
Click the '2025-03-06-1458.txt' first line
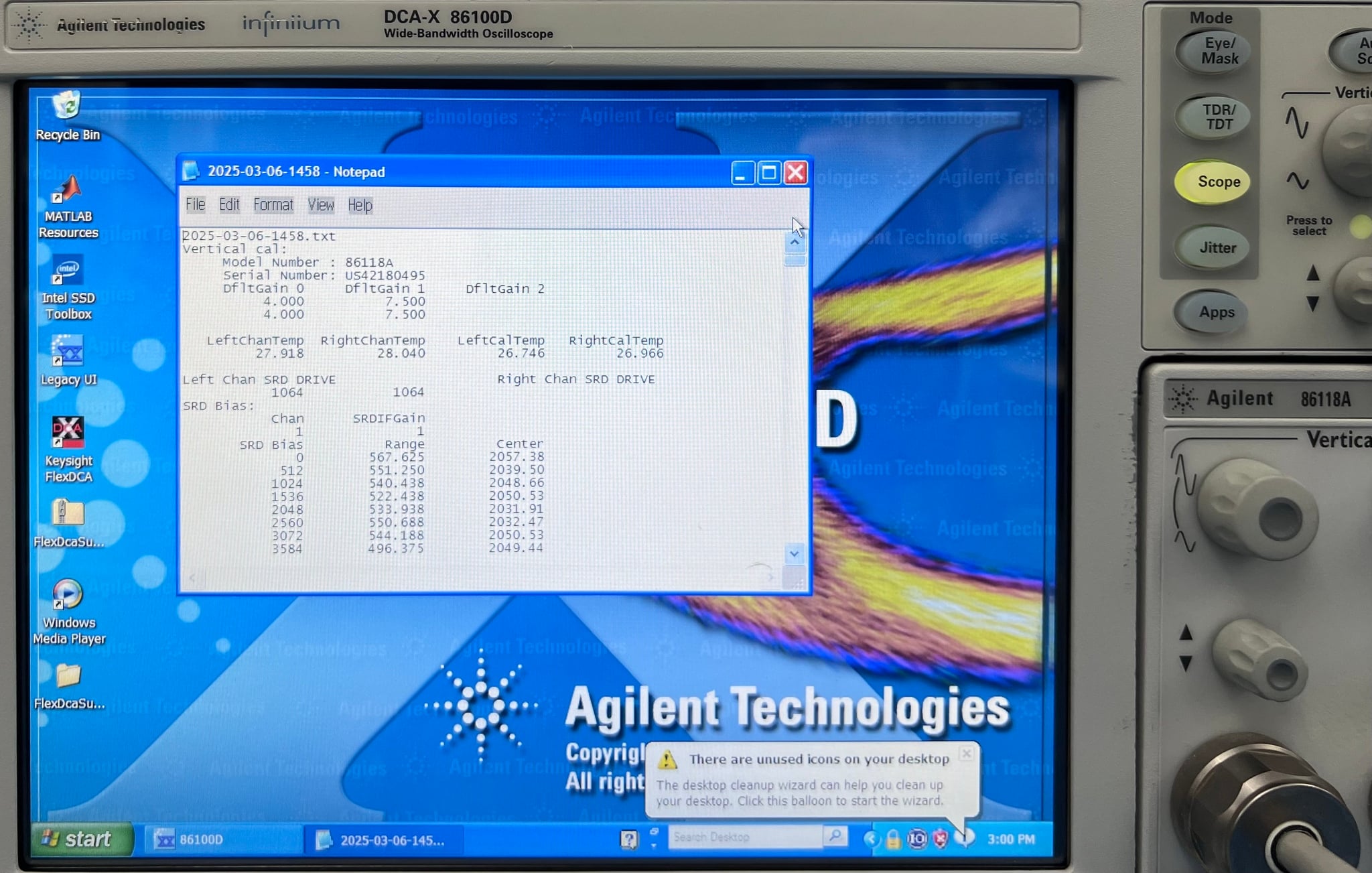(259, 237)
